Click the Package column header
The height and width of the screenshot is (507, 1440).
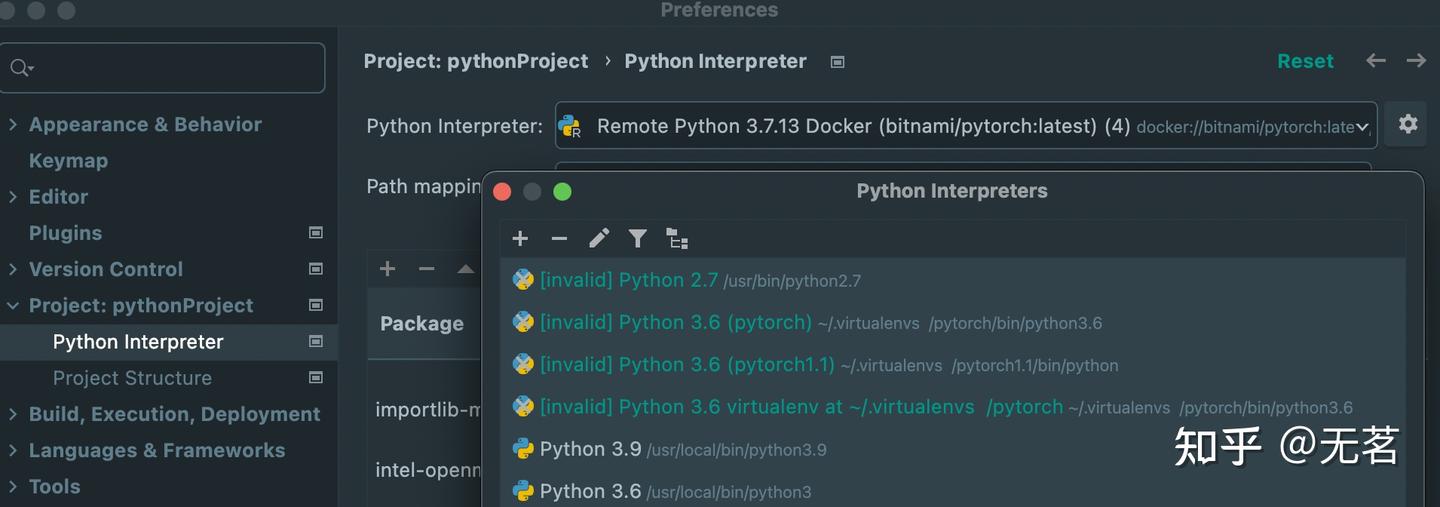click(422, 324)
